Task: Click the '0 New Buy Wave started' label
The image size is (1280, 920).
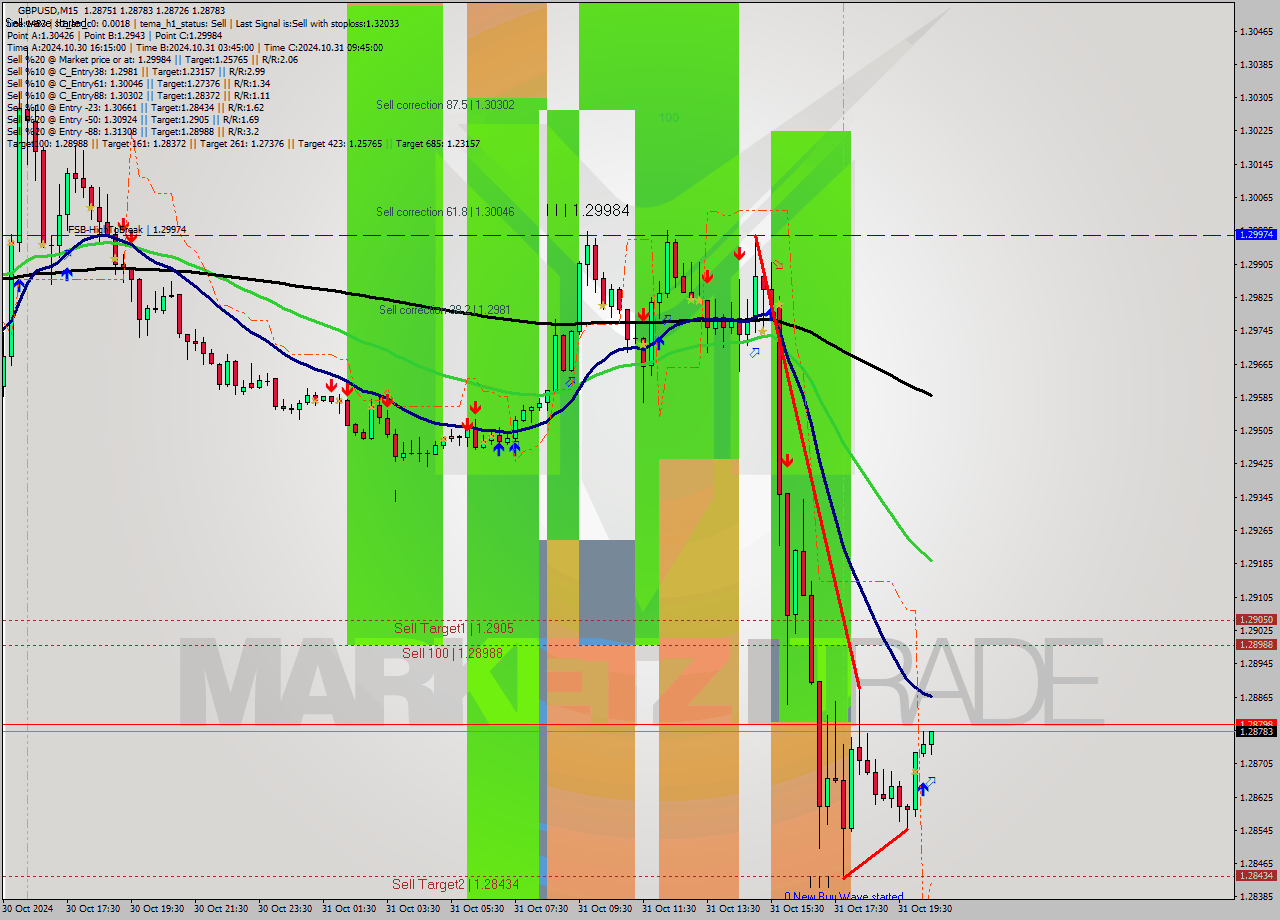Action: pyautogui.click(x=844, y=897)
